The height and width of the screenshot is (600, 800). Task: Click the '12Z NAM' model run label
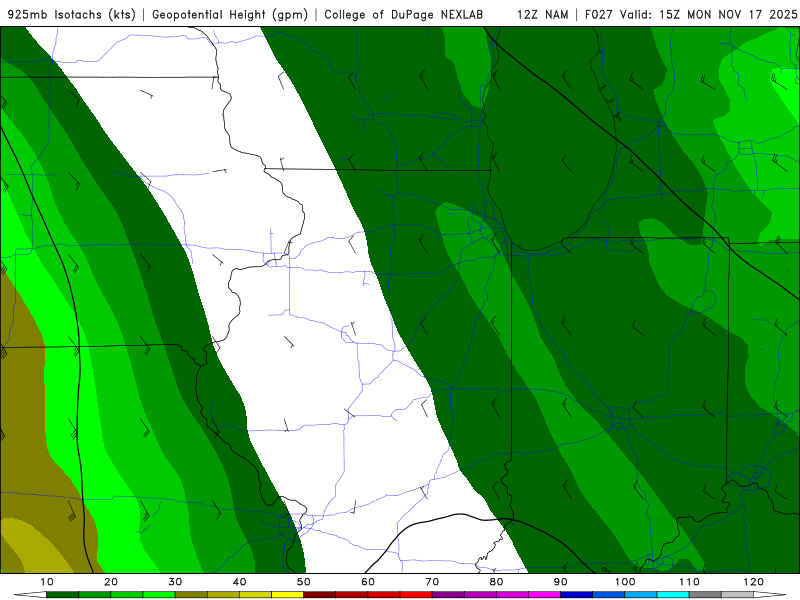click(542, 15)
